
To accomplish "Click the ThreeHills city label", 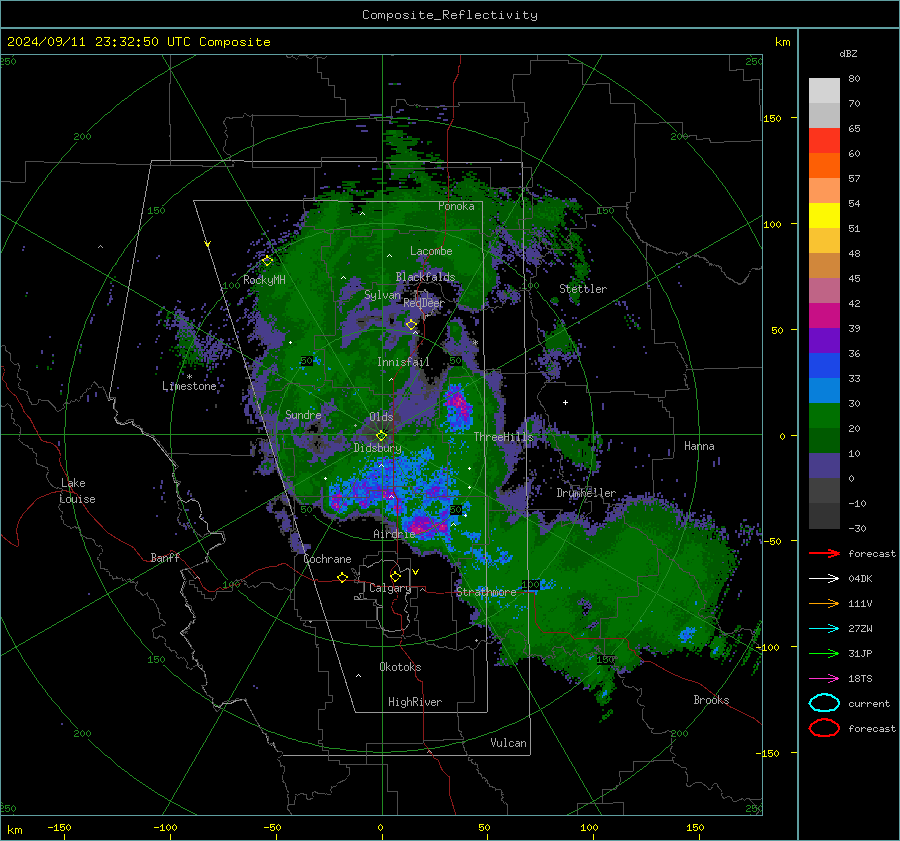I will click(503, 437).
